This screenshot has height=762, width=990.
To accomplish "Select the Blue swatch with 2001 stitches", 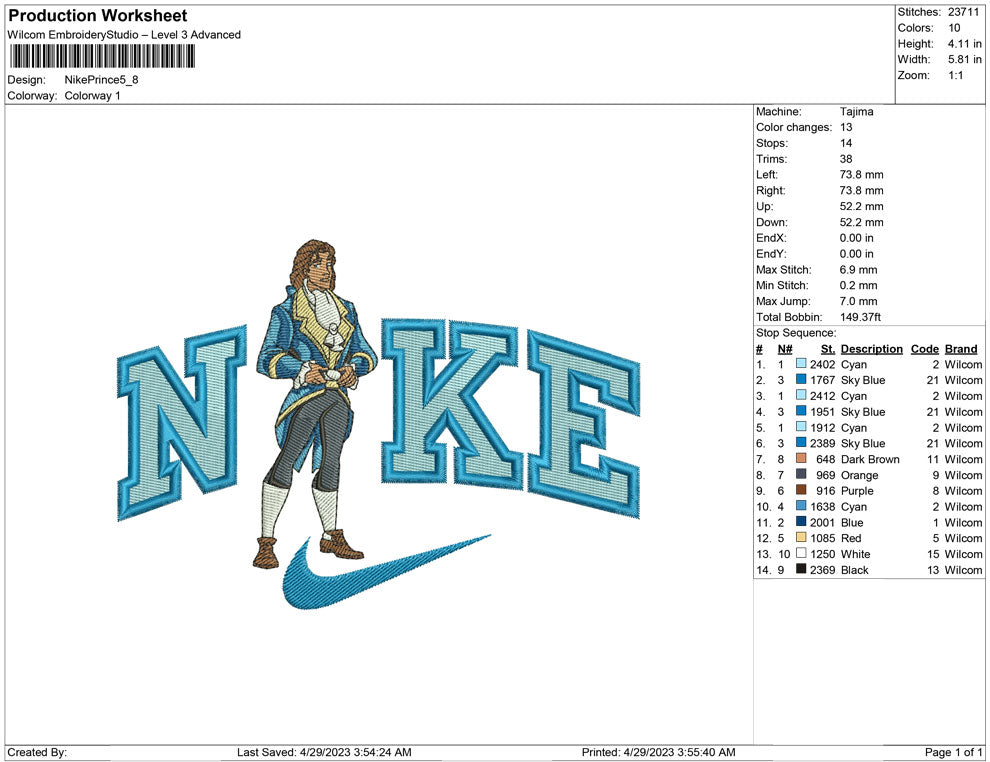I will click(x=801, y=522).
